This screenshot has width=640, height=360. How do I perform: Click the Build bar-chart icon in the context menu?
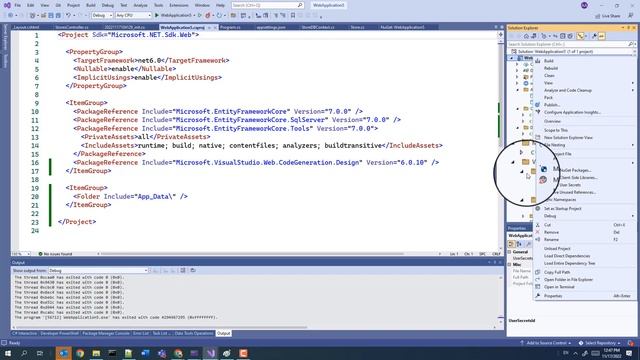[538, 61]
